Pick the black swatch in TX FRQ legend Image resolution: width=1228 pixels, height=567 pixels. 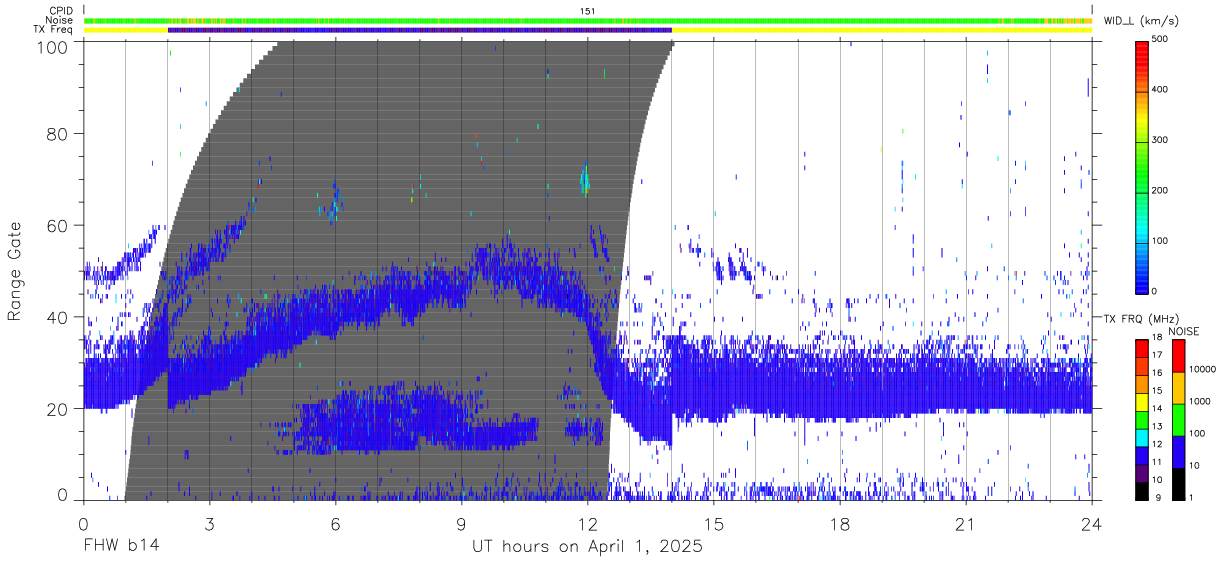[1143, 490]
